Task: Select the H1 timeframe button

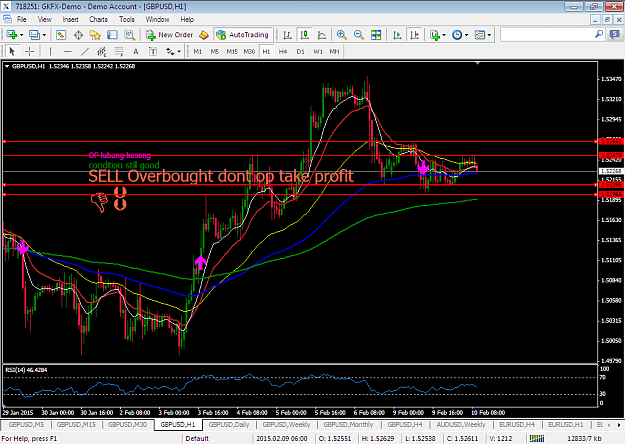Action: (266, 51)
